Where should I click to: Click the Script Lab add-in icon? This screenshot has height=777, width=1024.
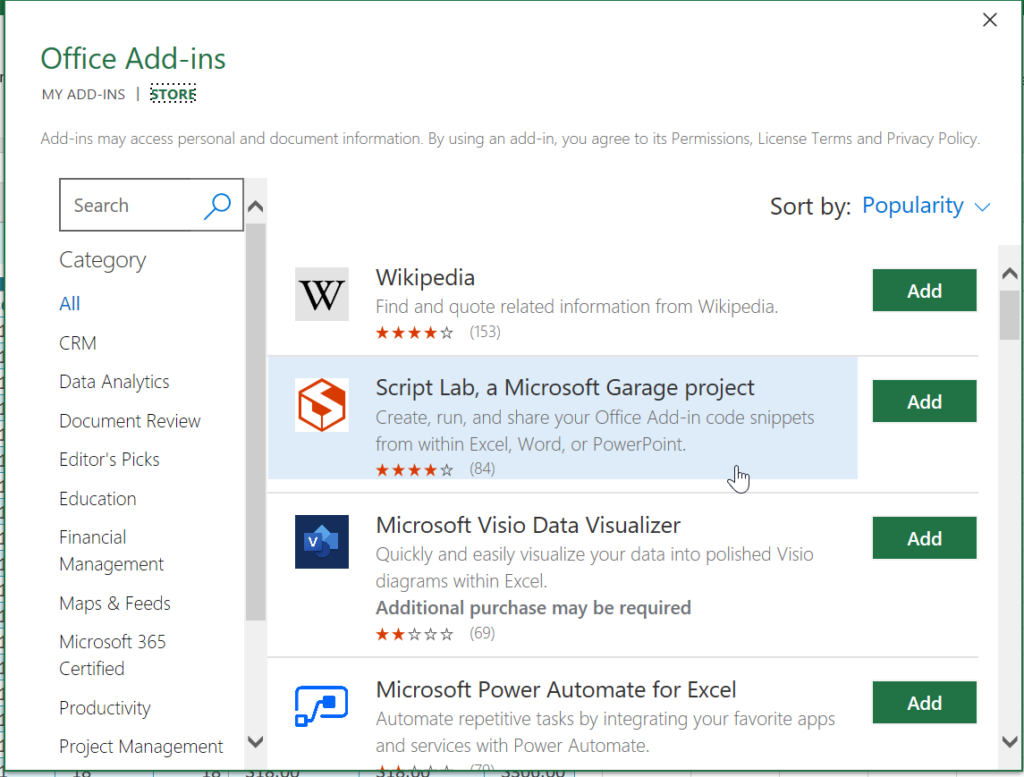(322, 405)
